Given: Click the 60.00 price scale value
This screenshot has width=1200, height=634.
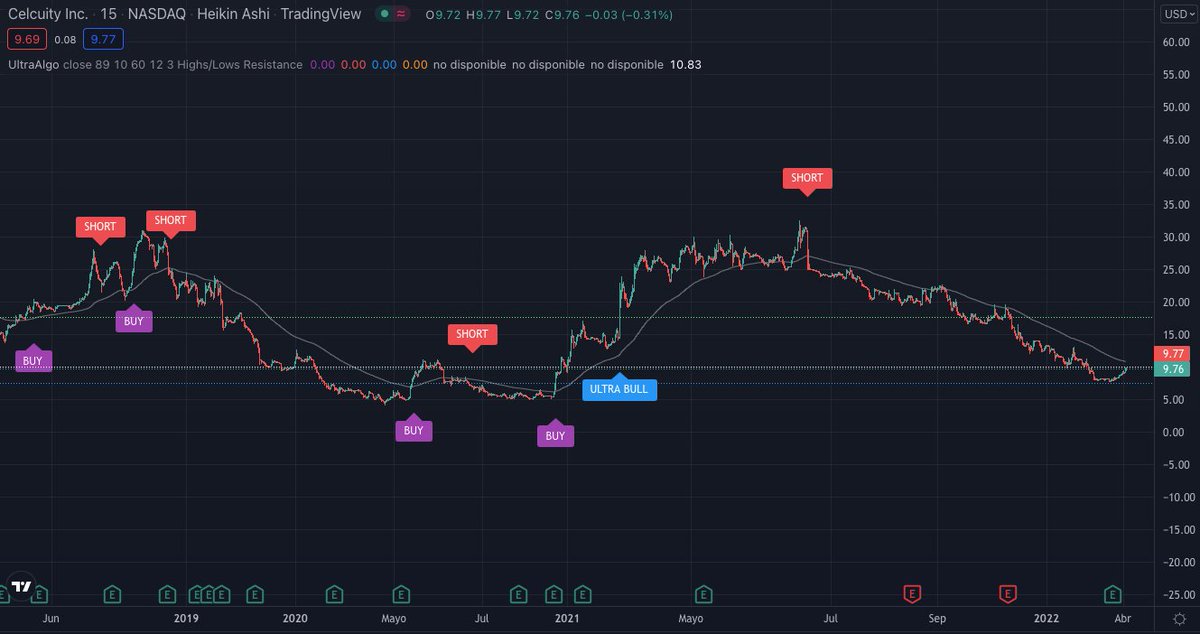Looking at the screenshot, I should pos(1174,42).
